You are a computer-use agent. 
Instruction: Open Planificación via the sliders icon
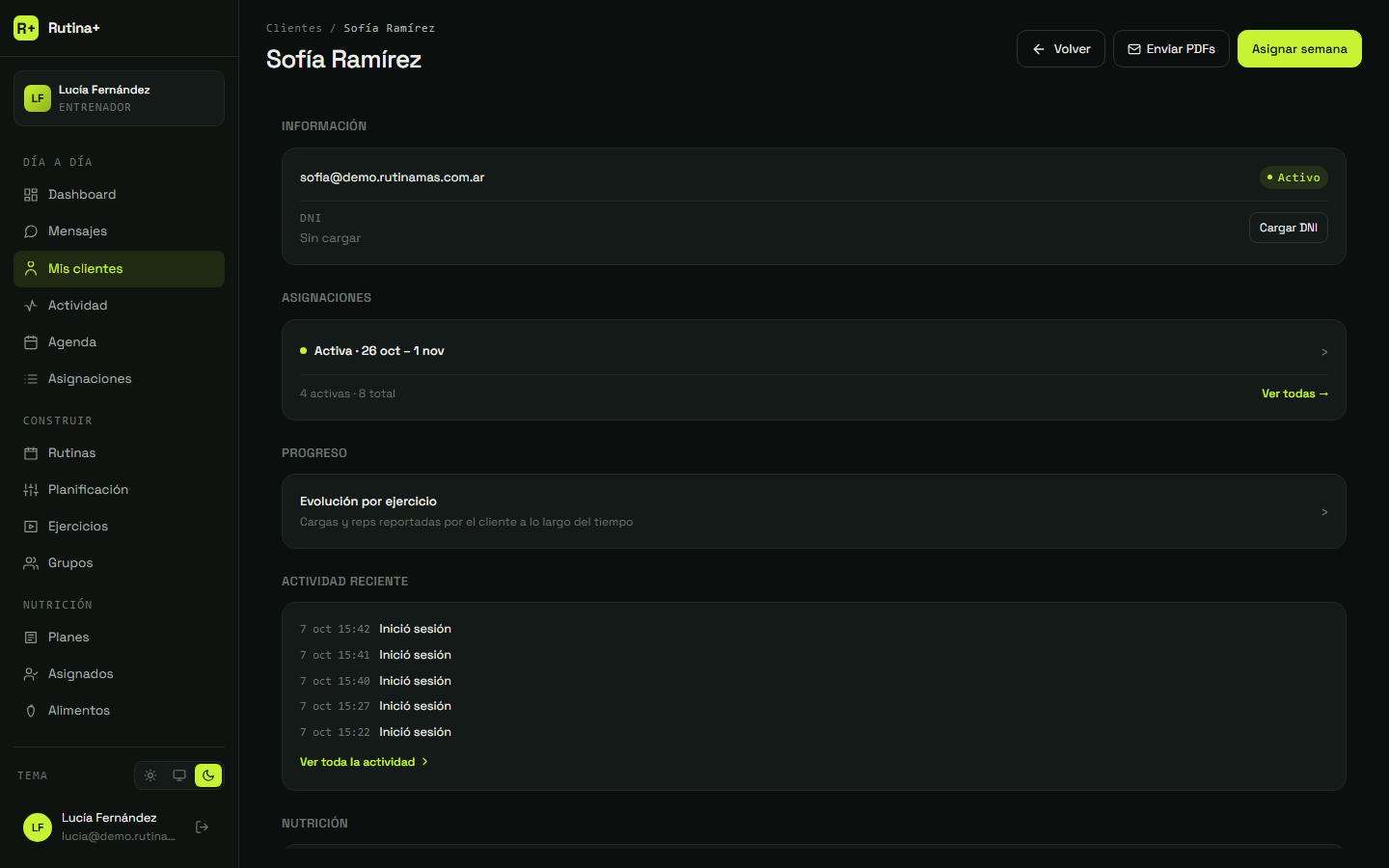tap(31, 490)
